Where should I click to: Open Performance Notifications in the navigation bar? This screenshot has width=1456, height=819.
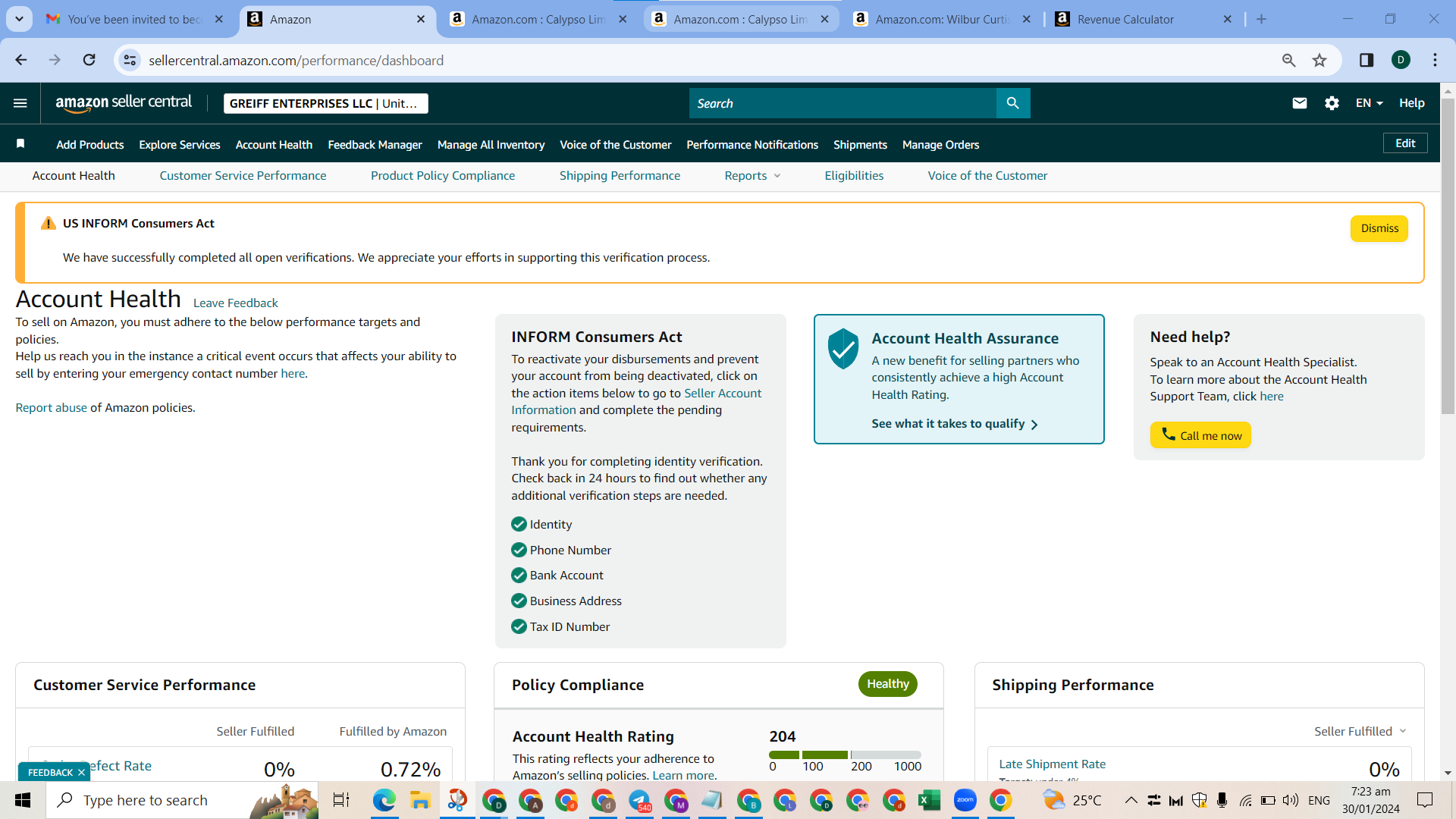click(752, 144)
